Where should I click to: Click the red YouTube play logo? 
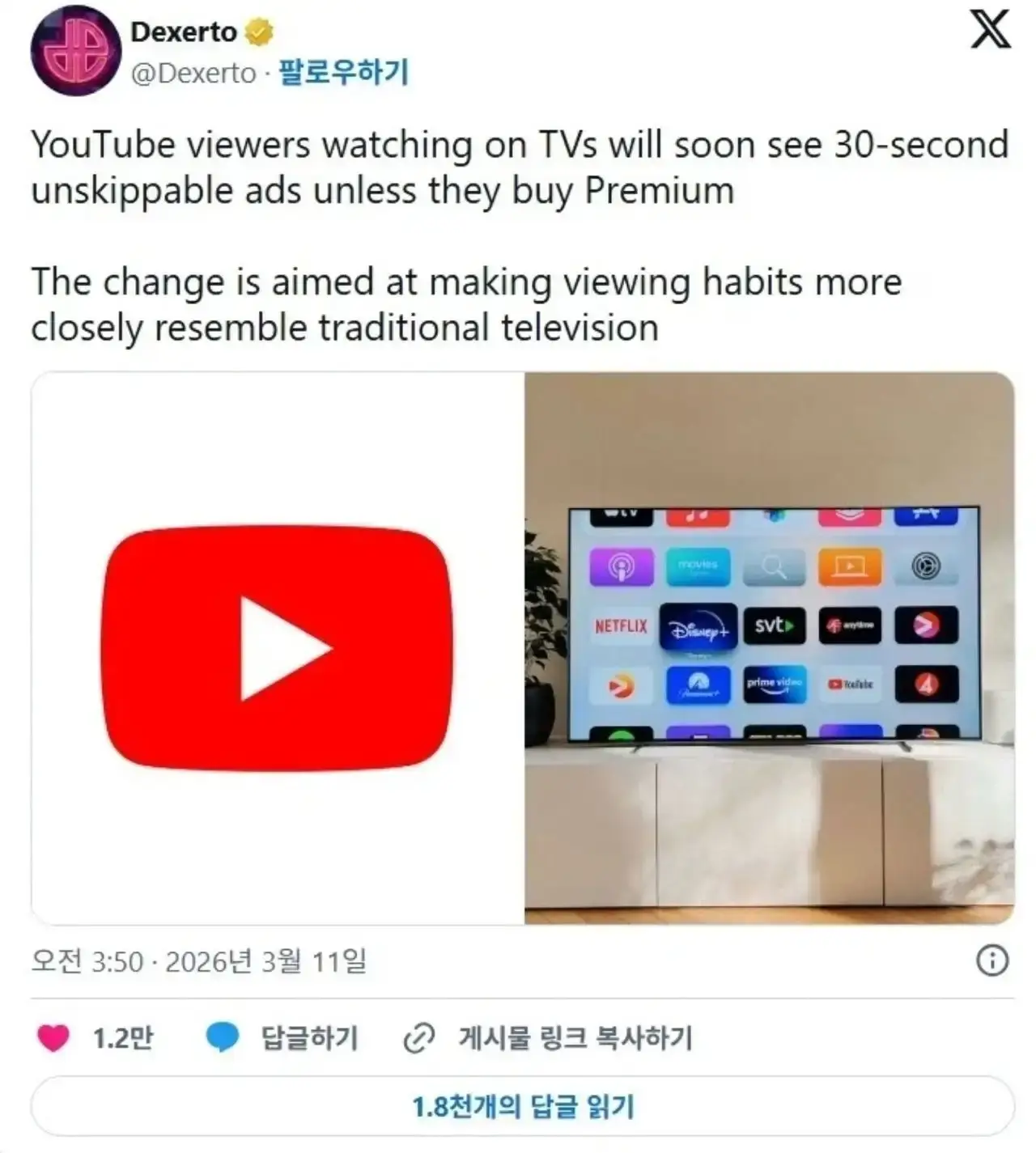[277, 648]
